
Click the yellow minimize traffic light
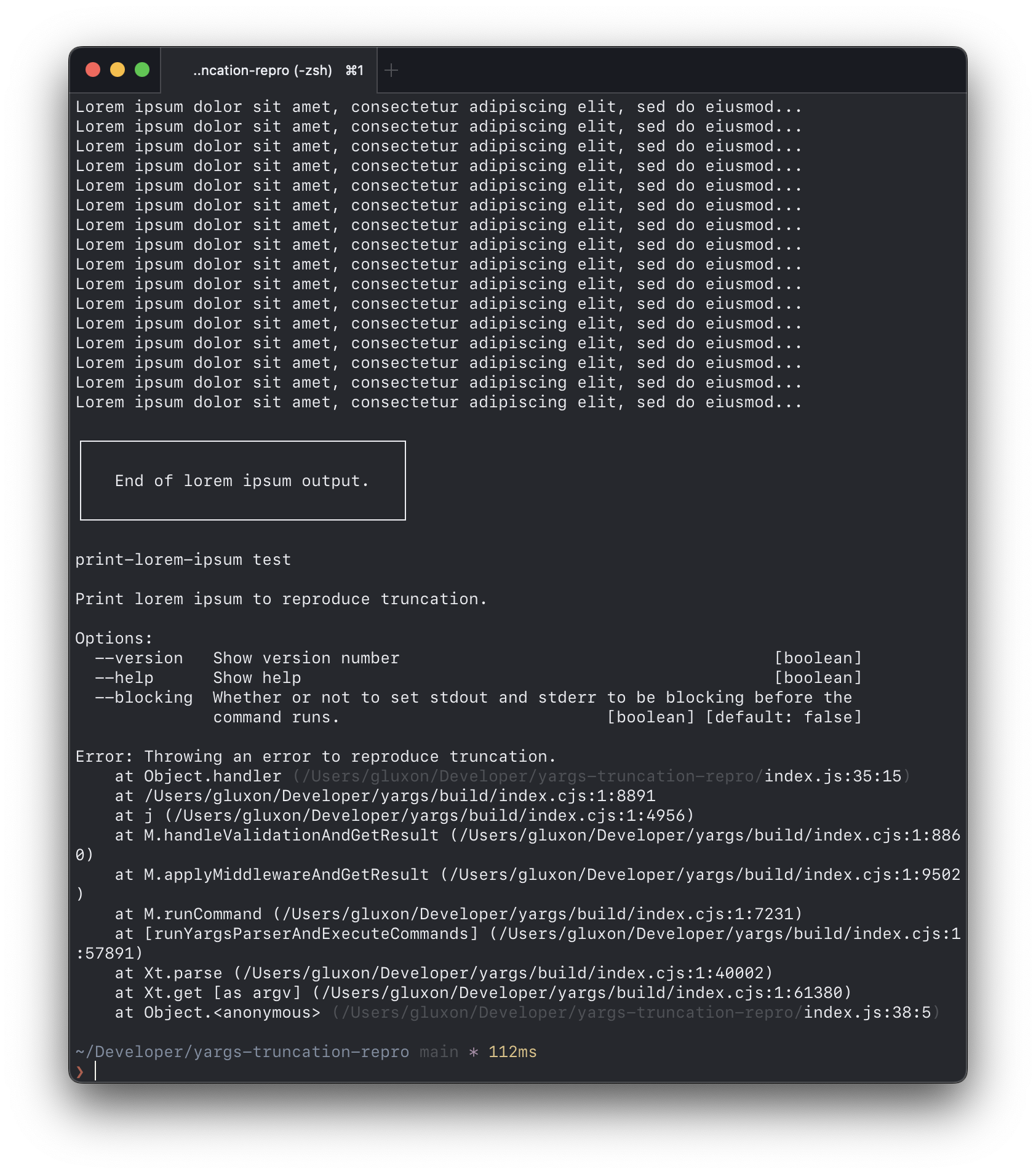pos(118,70)
